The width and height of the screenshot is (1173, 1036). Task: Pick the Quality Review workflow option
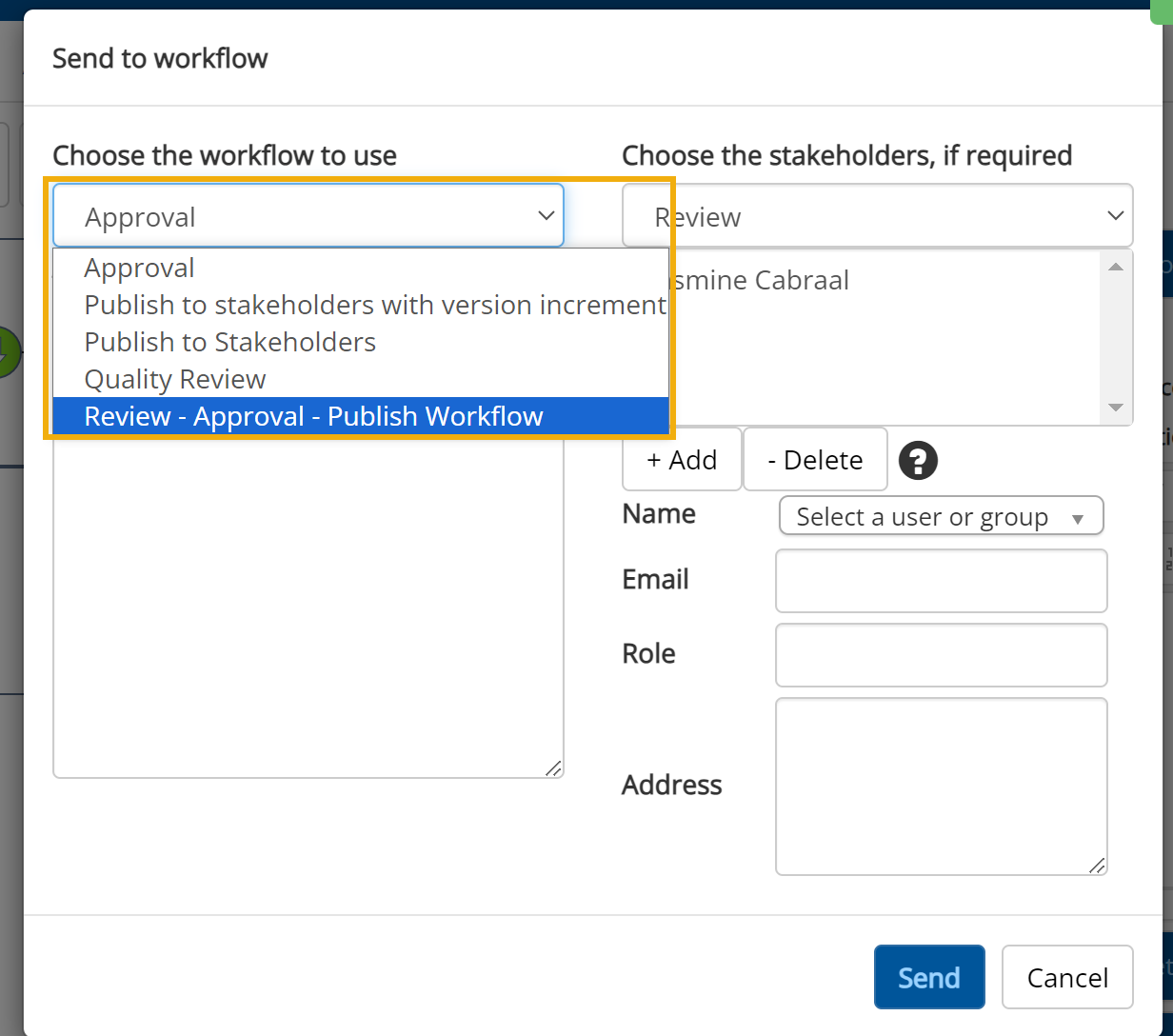[175, 380]
